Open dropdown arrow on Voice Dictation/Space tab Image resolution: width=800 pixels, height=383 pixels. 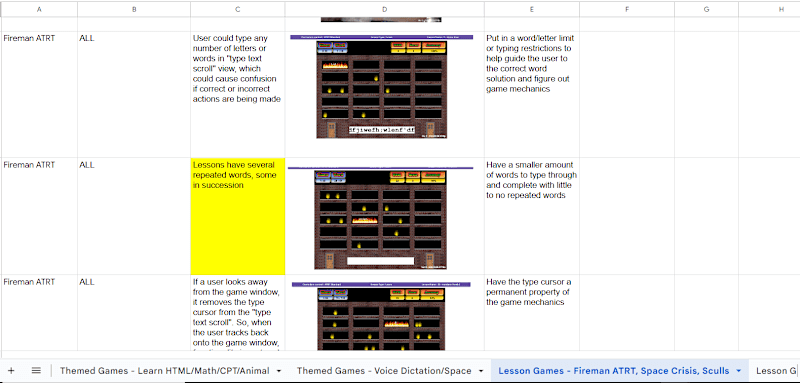pyautogui.click(x=481, y=371)
